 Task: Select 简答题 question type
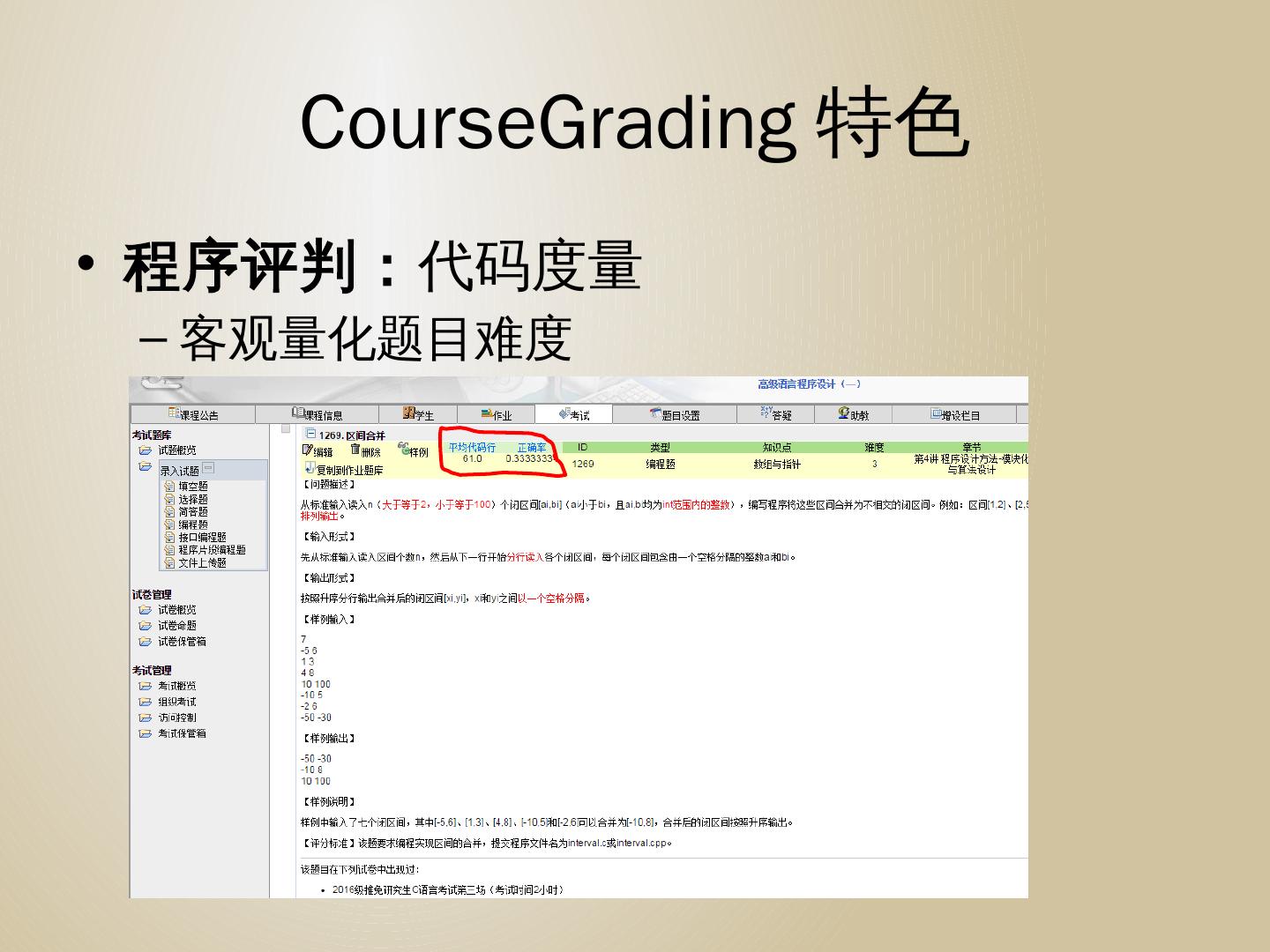tap(193, 511)
